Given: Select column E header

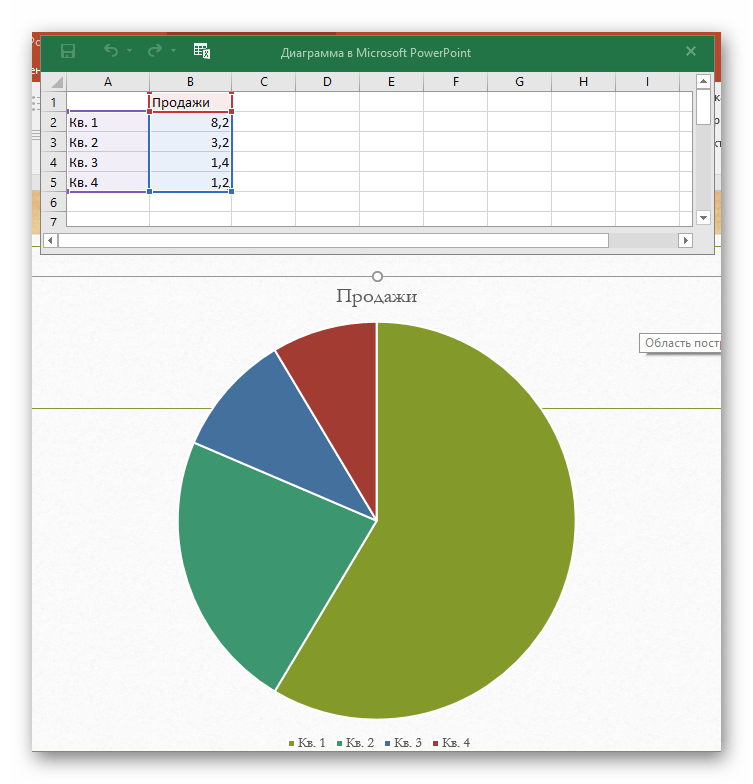Looking at the screenshot, I should coord(391,82).
